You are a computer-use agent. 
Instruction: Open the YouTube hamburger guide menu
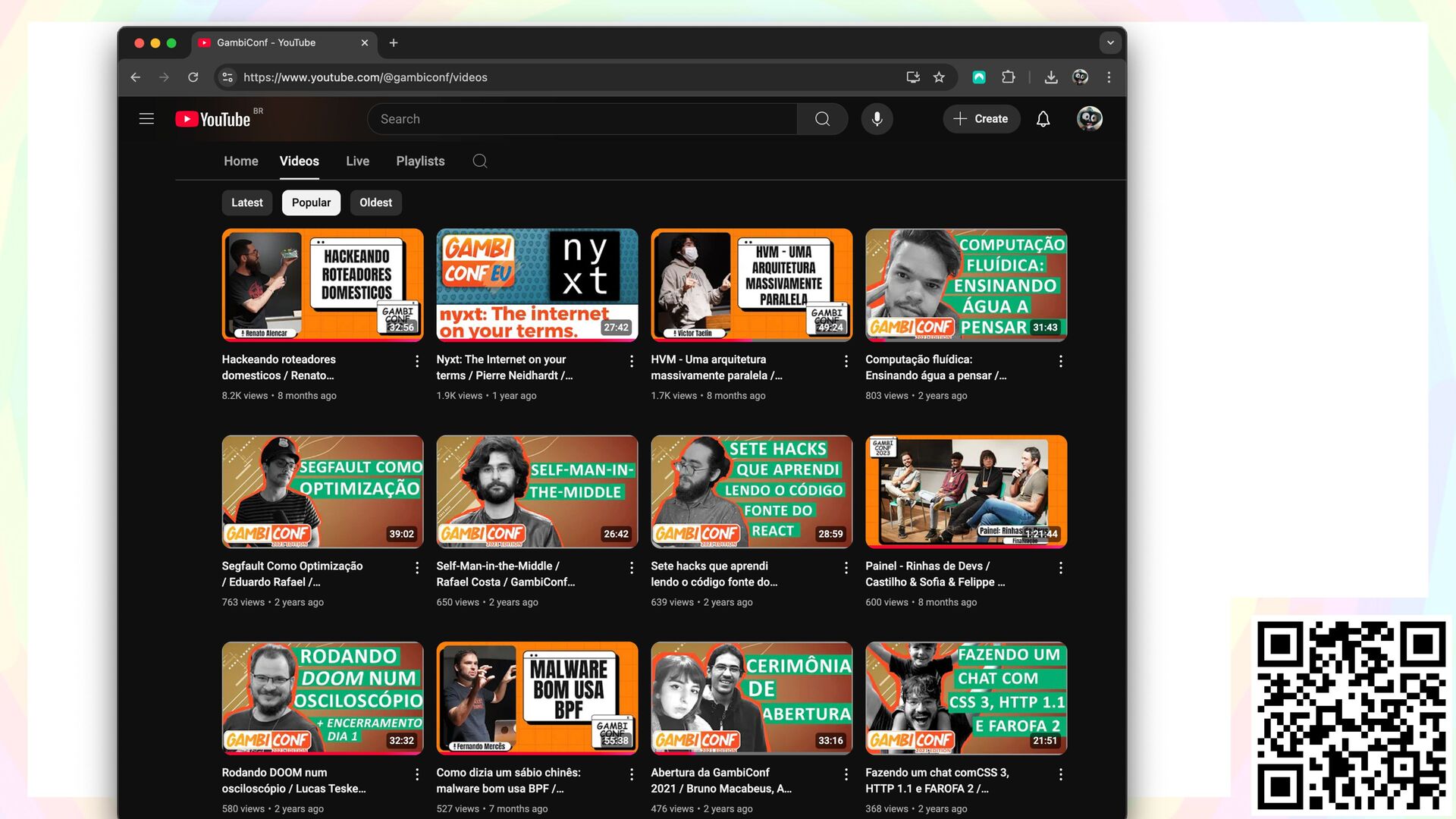(146, 119)
